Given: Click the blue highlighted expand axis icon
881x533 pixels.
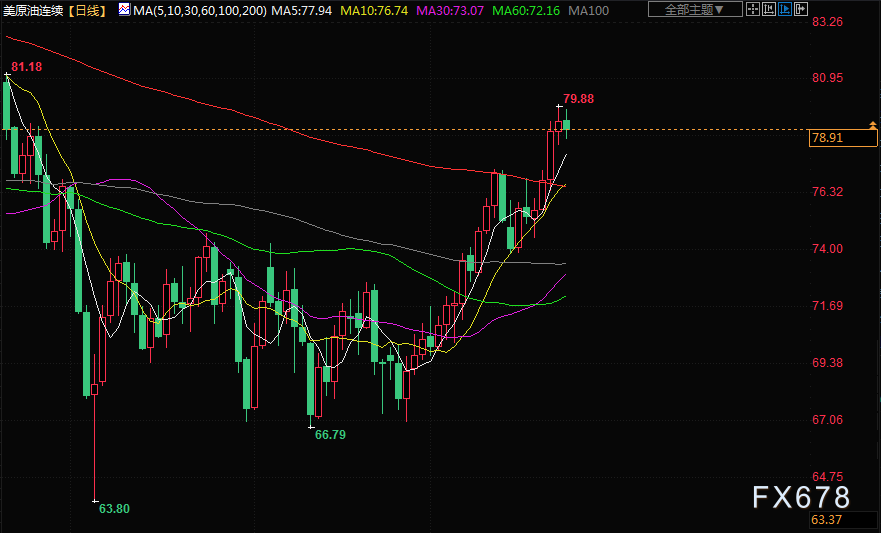Looking at the screenshot, I should [785, 9].
